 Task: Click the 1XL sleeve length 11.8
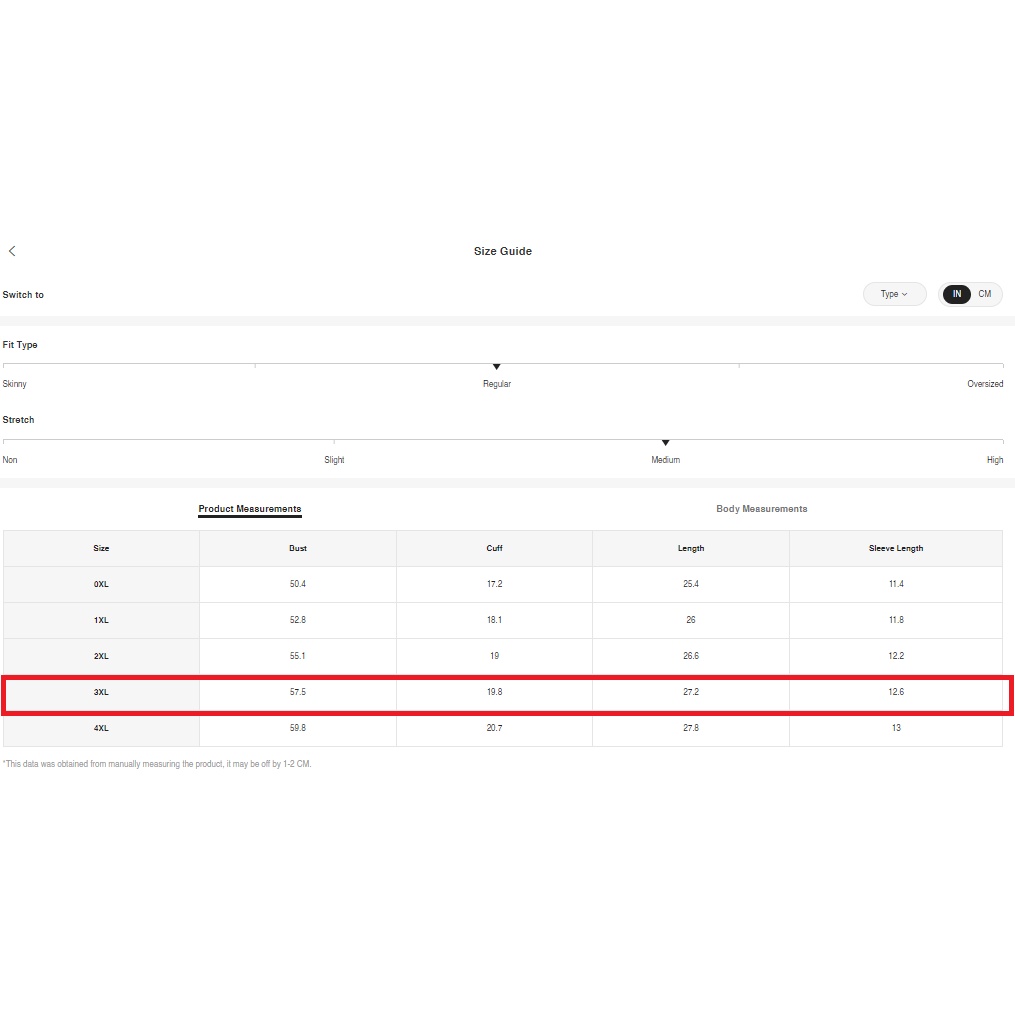coord(896,620)
